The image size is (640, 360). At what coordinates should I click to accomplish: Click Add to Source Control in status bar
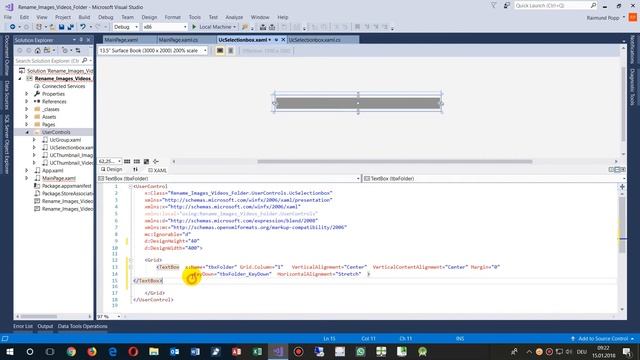602,338
